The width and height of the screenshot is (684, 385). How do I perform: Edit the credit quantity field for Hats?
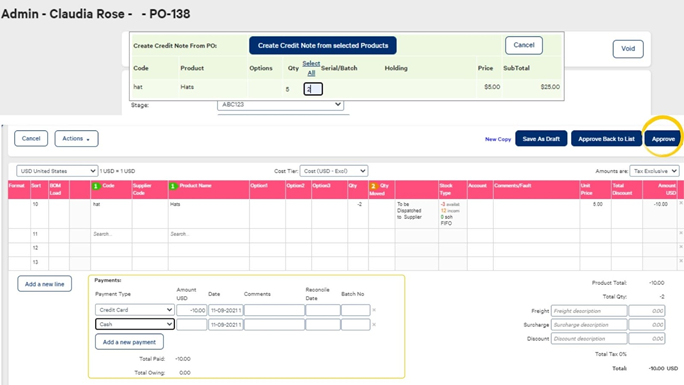click(313, 89)
